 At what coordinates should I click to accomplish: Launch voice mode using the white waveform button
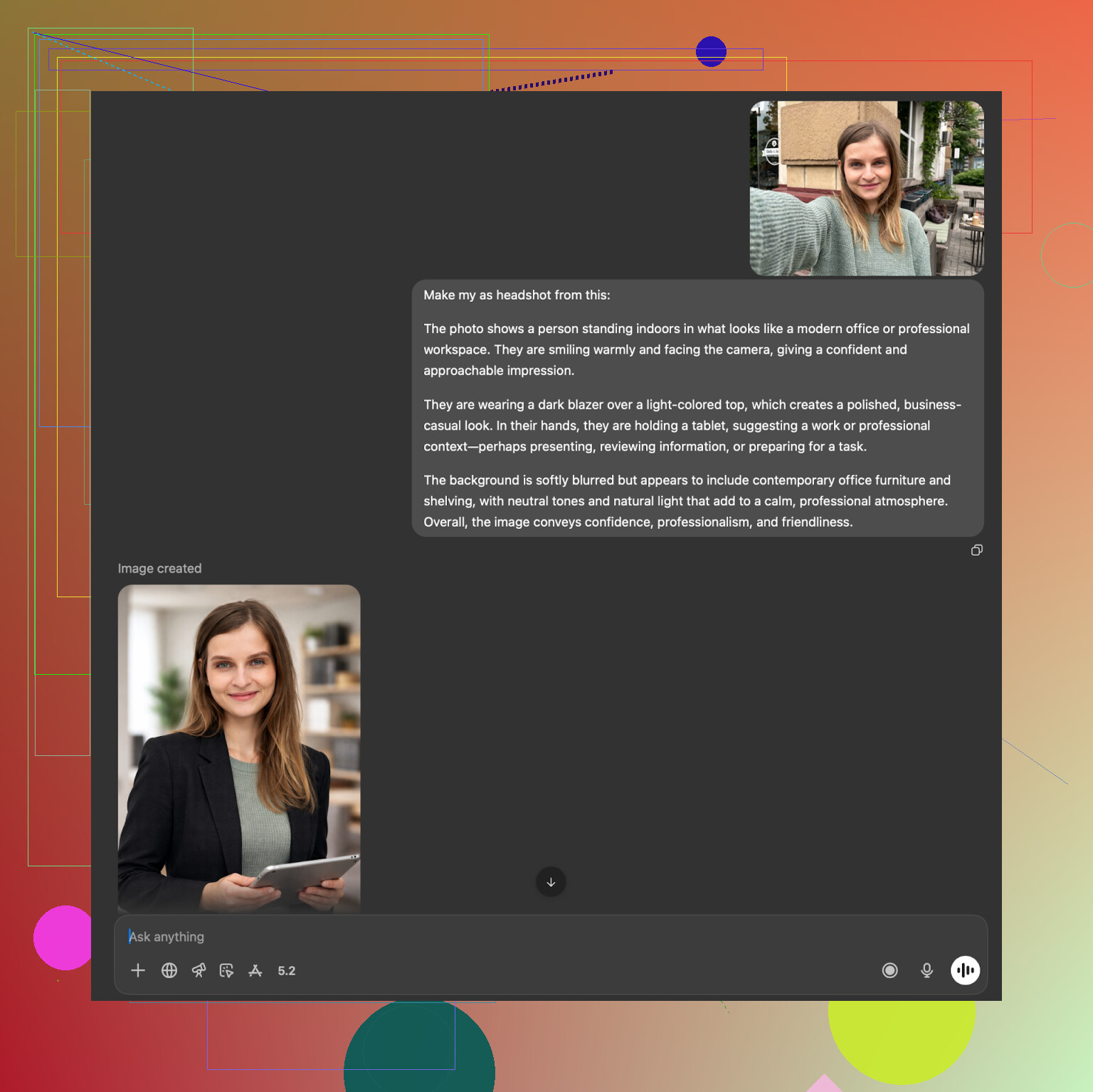(965, 970)
